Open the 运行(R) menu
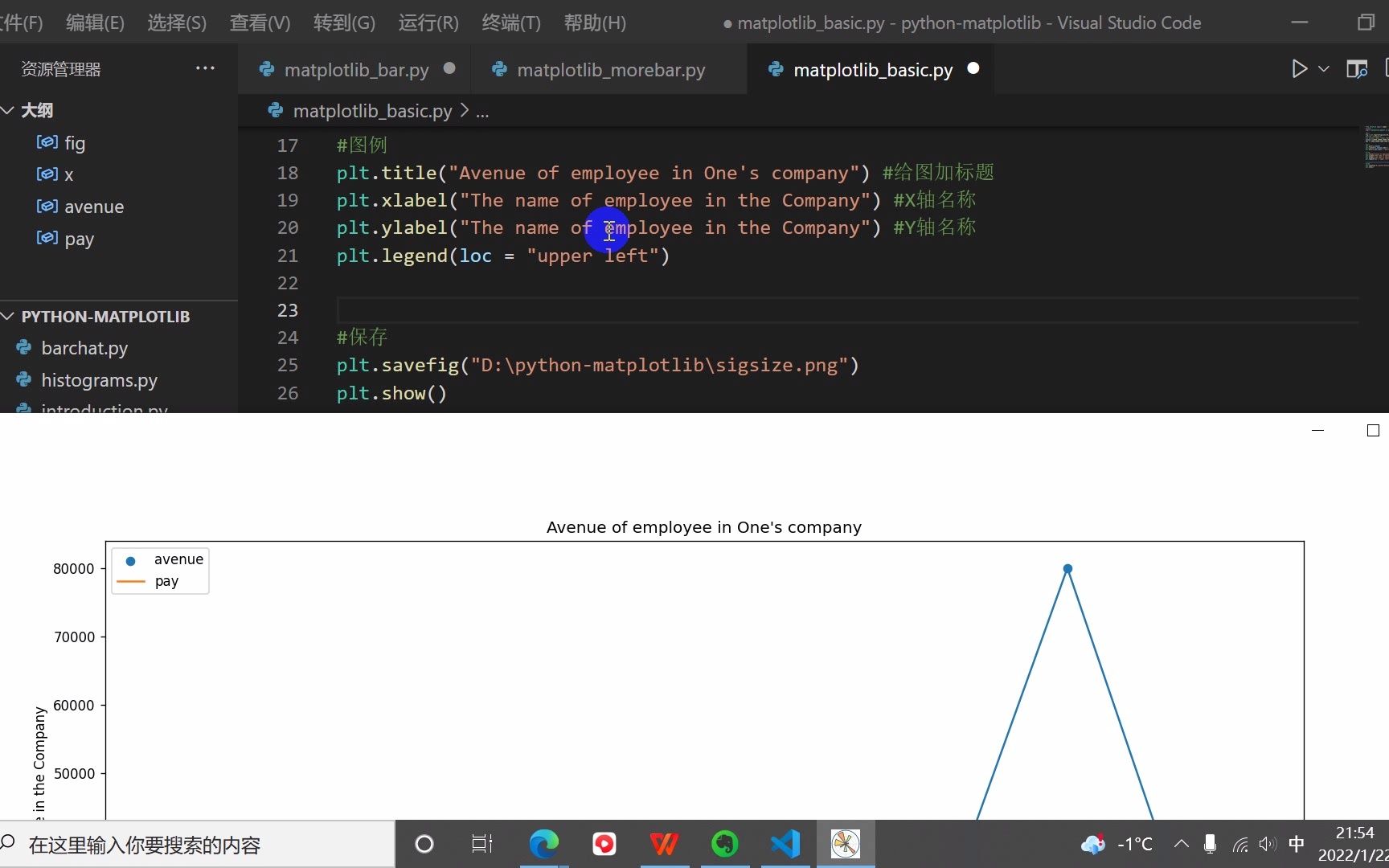The height and width of the screenshot is (868, 1389). [x=428, y=23]
